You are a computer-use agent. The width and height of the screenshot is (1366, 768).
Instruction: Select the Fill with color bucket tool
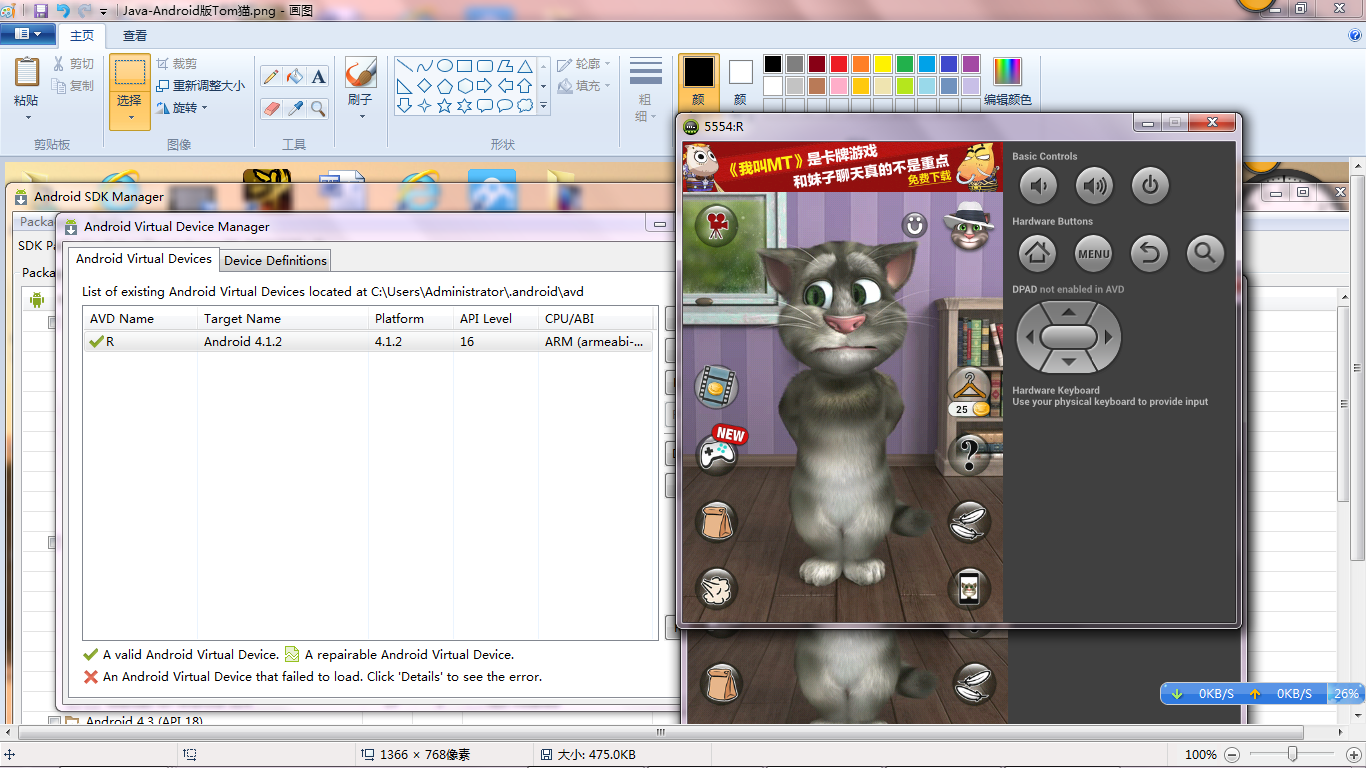point(294,77)
